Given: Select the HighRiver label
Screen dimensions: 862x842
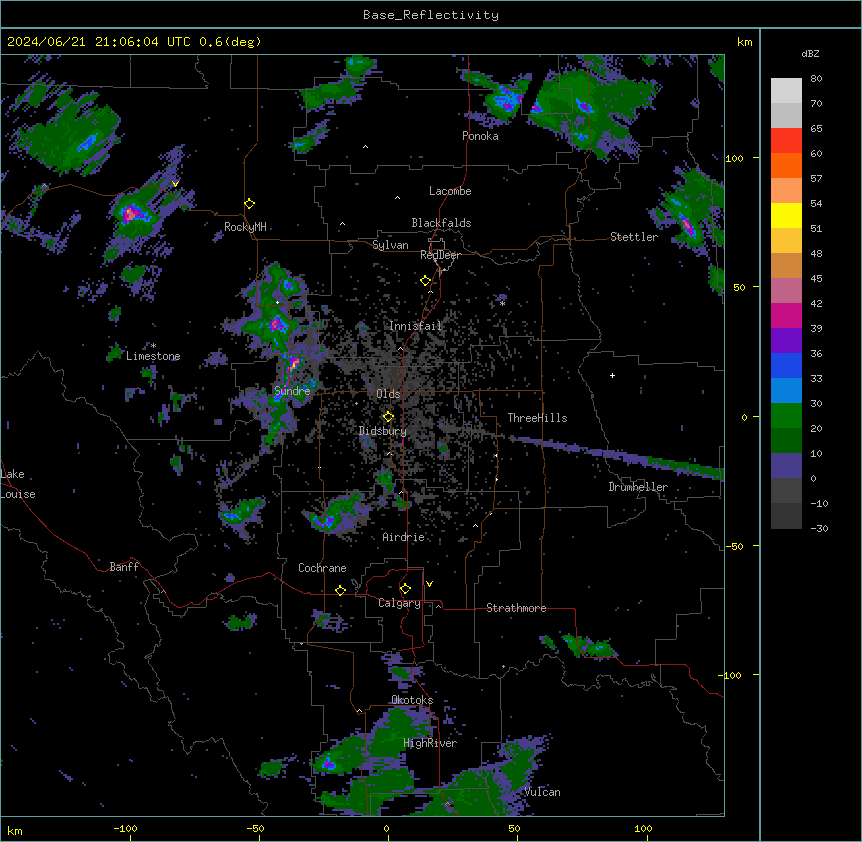Looking at the screenshot, I should point(430,743).
